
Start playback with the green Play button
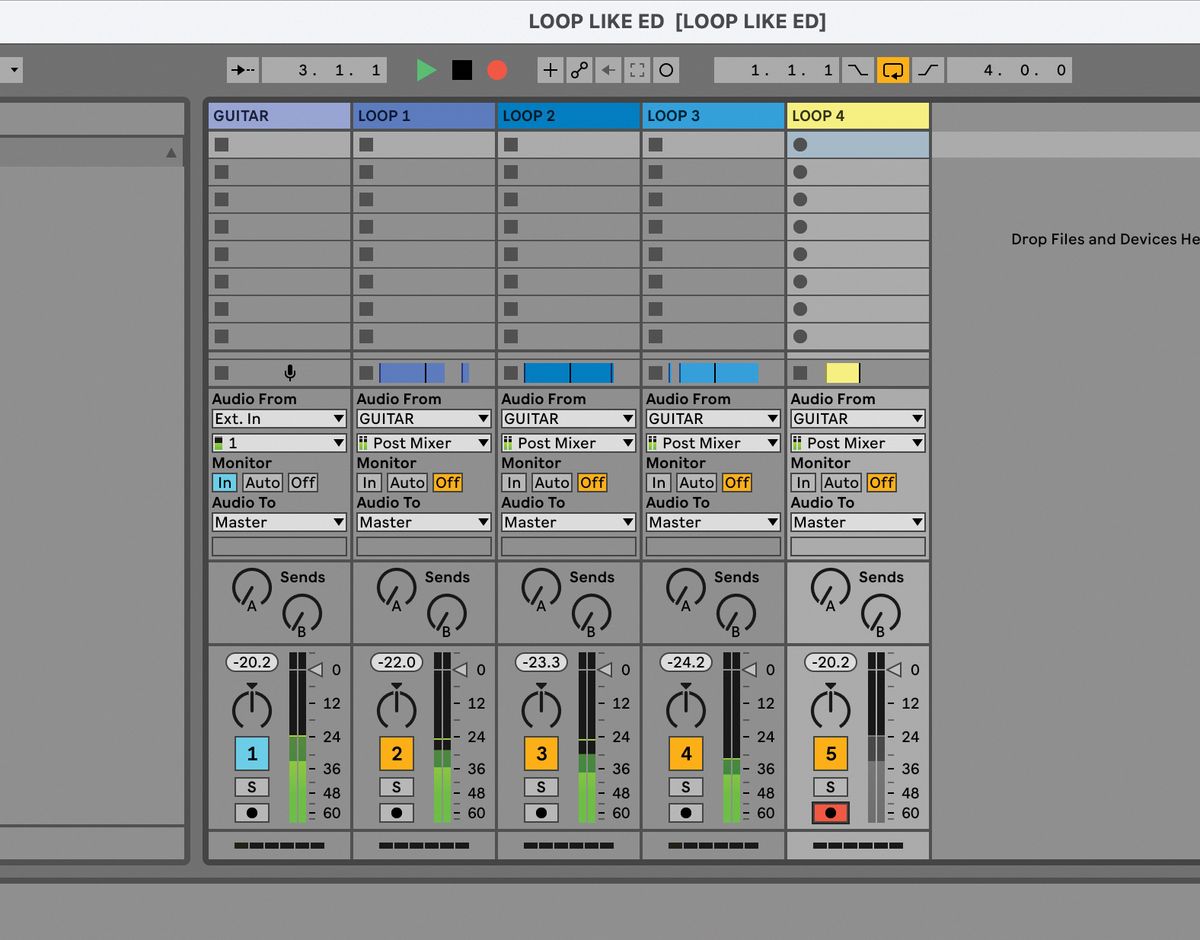coord(427,70)
